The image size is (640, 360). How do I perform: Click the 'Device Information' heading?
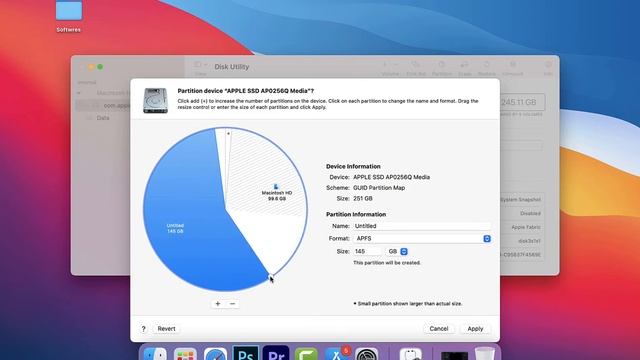coord(353,167)
